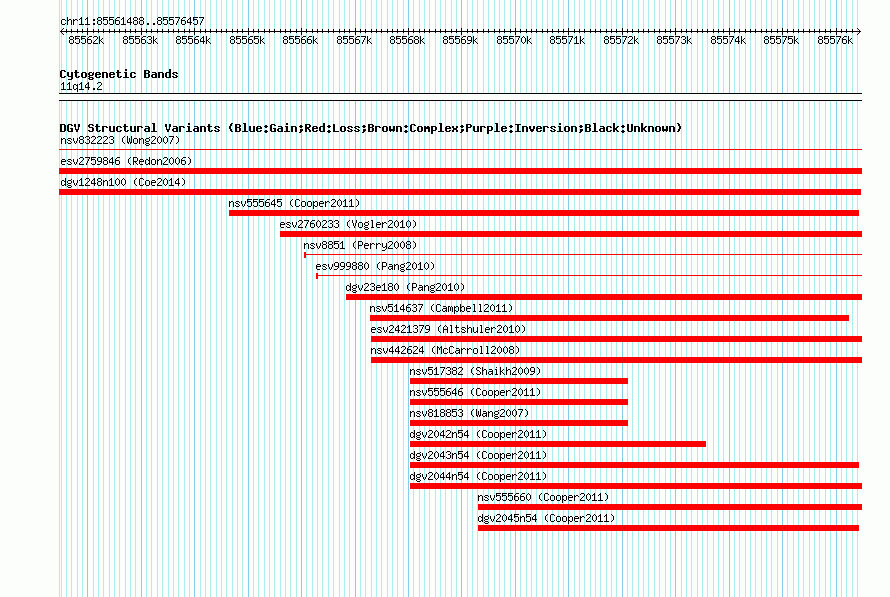The height and width of the screenshot is (597, 890).
Task: Click the red bar below dgv2045n54
Action: coord(669,528)
